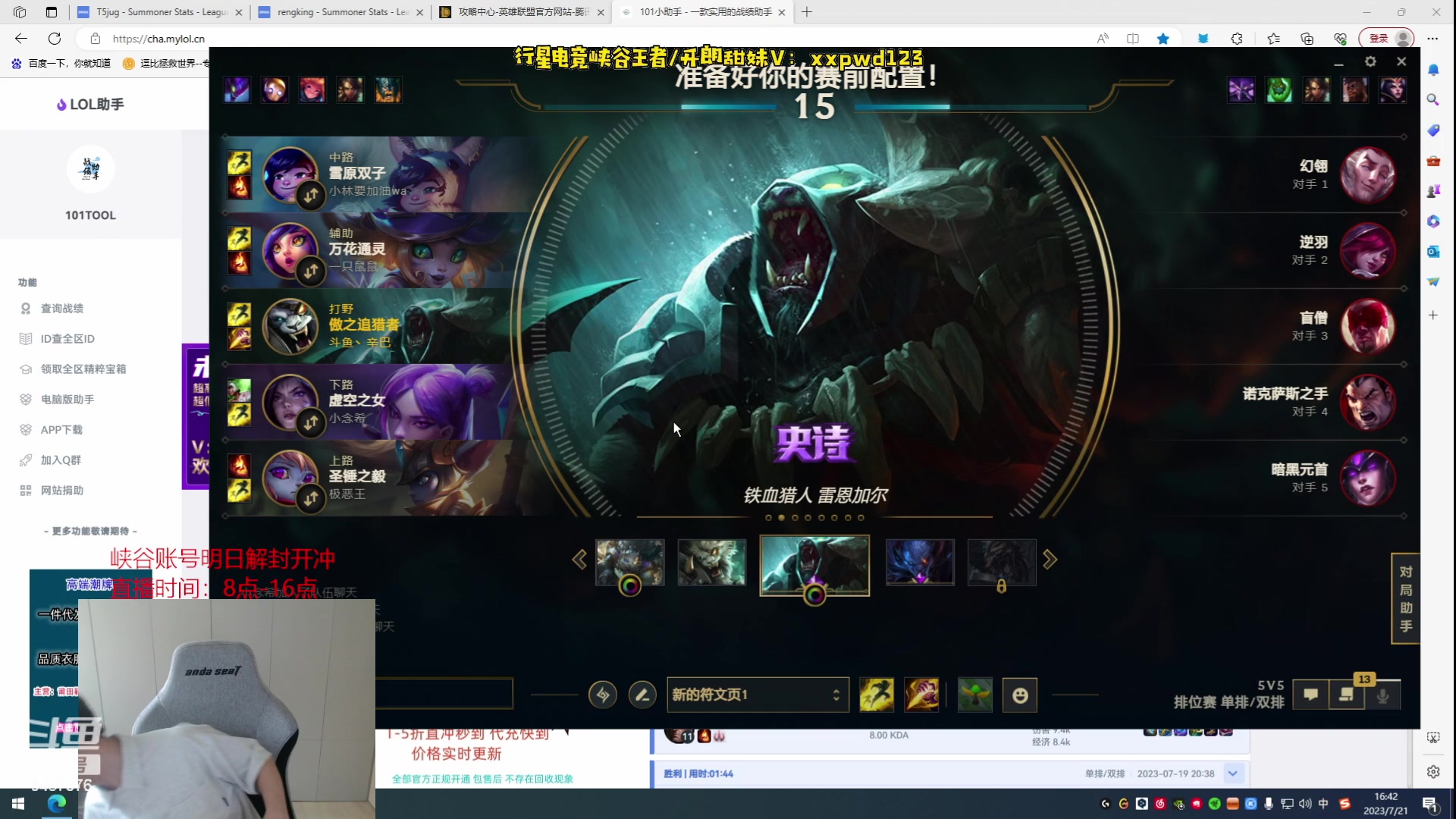
Task: Toggle the Windows taskbar volume icon
Action: 1305,804
